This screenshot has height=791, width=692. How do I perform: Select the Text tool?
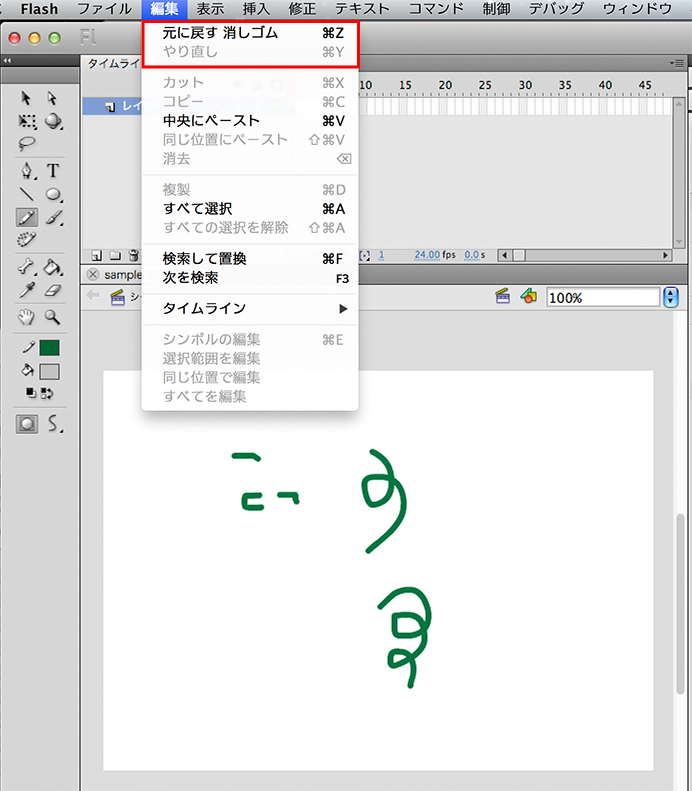click(53, 171)
